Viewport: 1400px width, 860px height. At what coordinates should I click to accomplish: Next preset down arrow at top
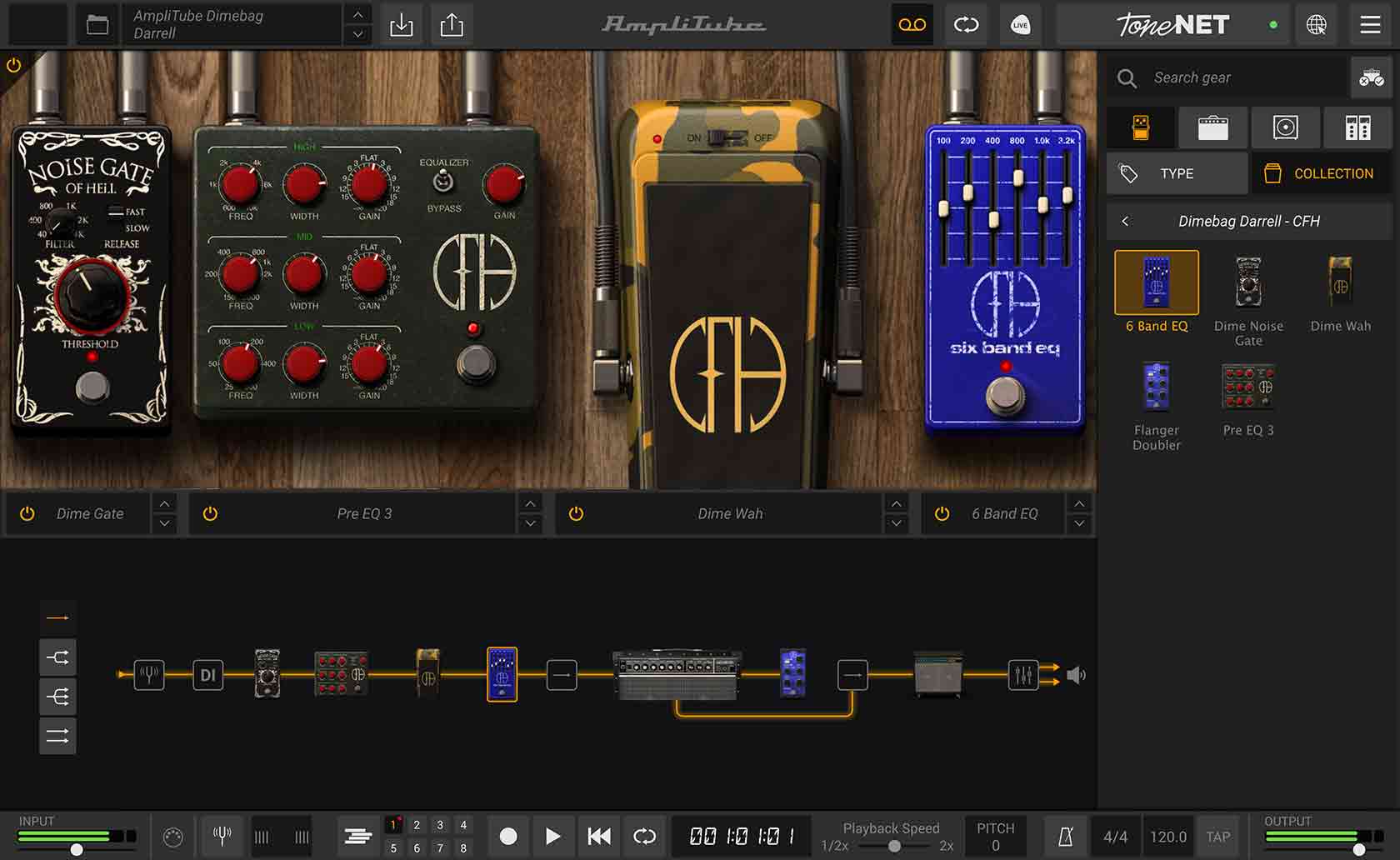click(357, 34)
